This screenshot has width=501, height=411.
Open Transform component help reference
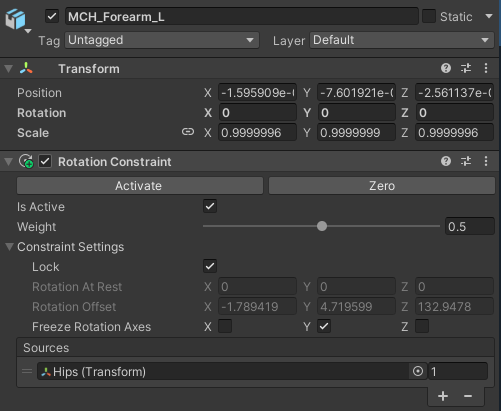(446, 68)
